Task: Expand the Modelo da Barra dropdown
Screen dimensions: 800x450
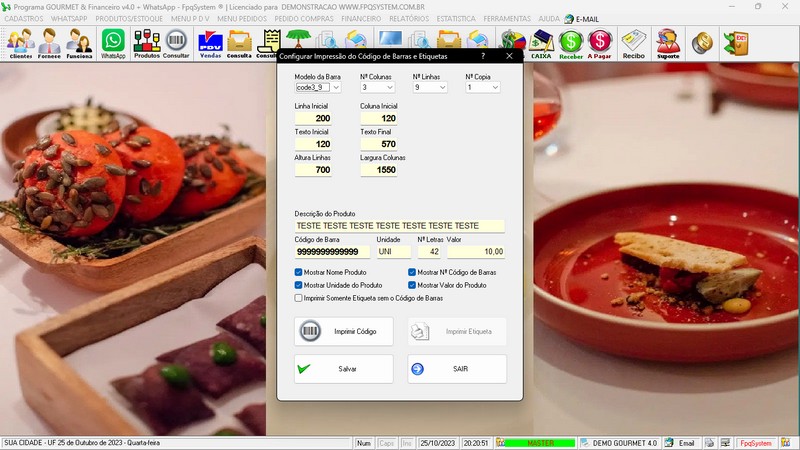Action: tap(336, 87)
